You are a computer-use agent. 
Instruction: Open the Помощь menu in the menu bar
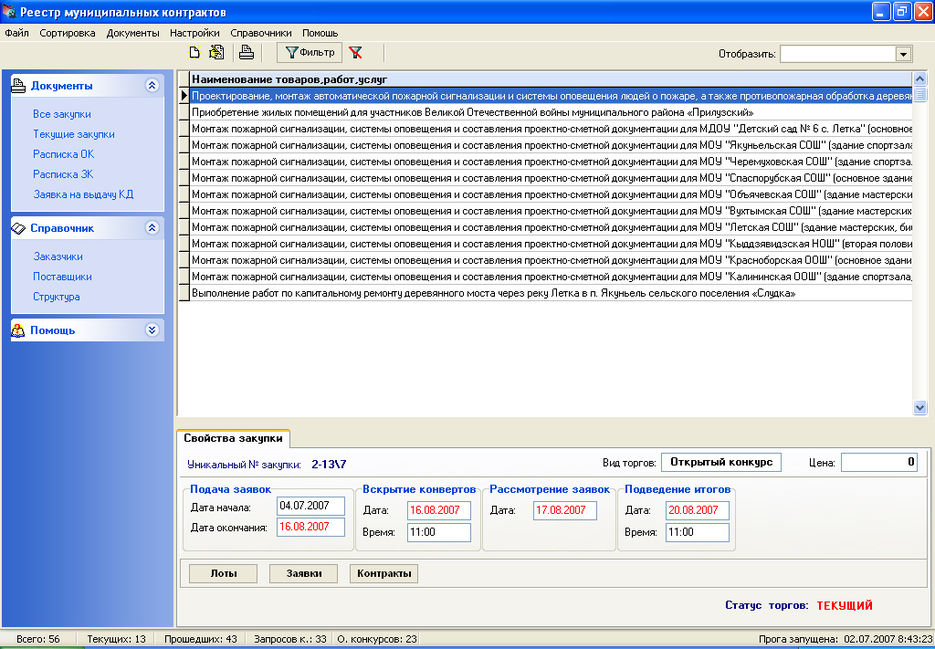[320, 33]
